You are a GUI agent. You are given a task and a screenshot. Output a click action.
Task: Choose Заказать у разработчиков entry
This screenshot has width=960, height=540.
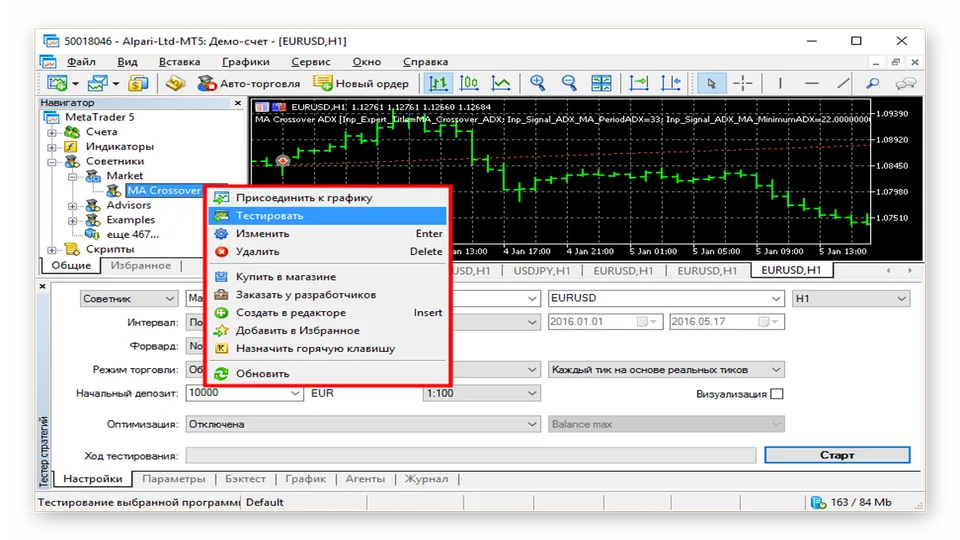coord(327,294)
